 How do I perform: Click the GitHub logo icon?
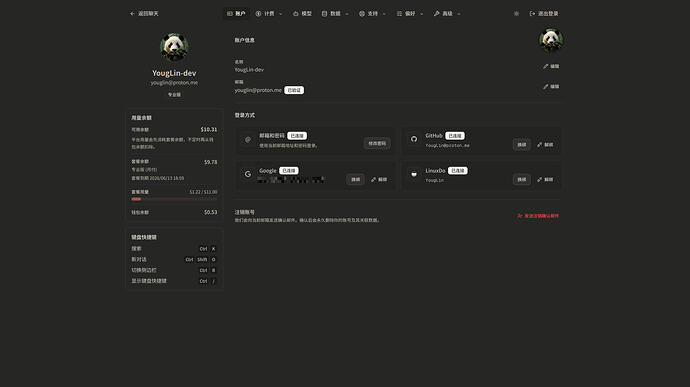point(414,139)
